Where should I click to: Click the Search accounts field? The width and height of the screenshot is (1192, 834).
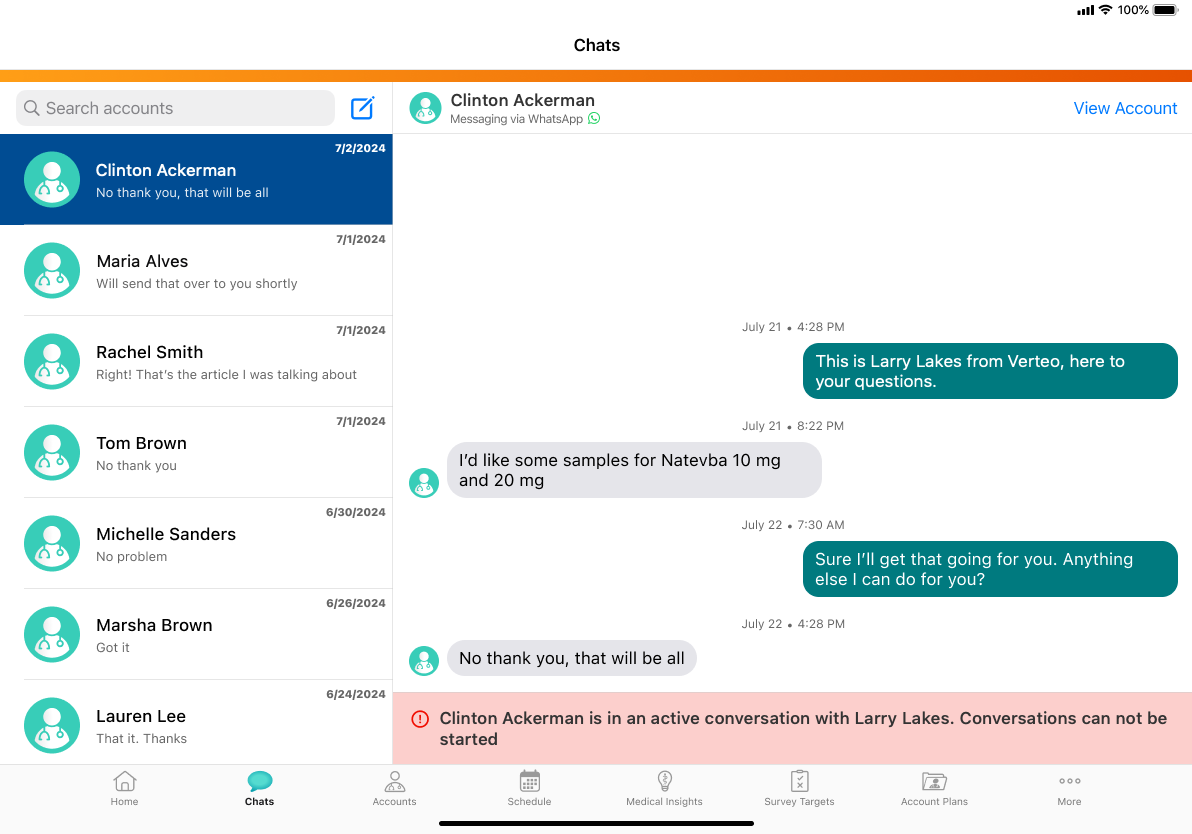[x=176, y=108]
